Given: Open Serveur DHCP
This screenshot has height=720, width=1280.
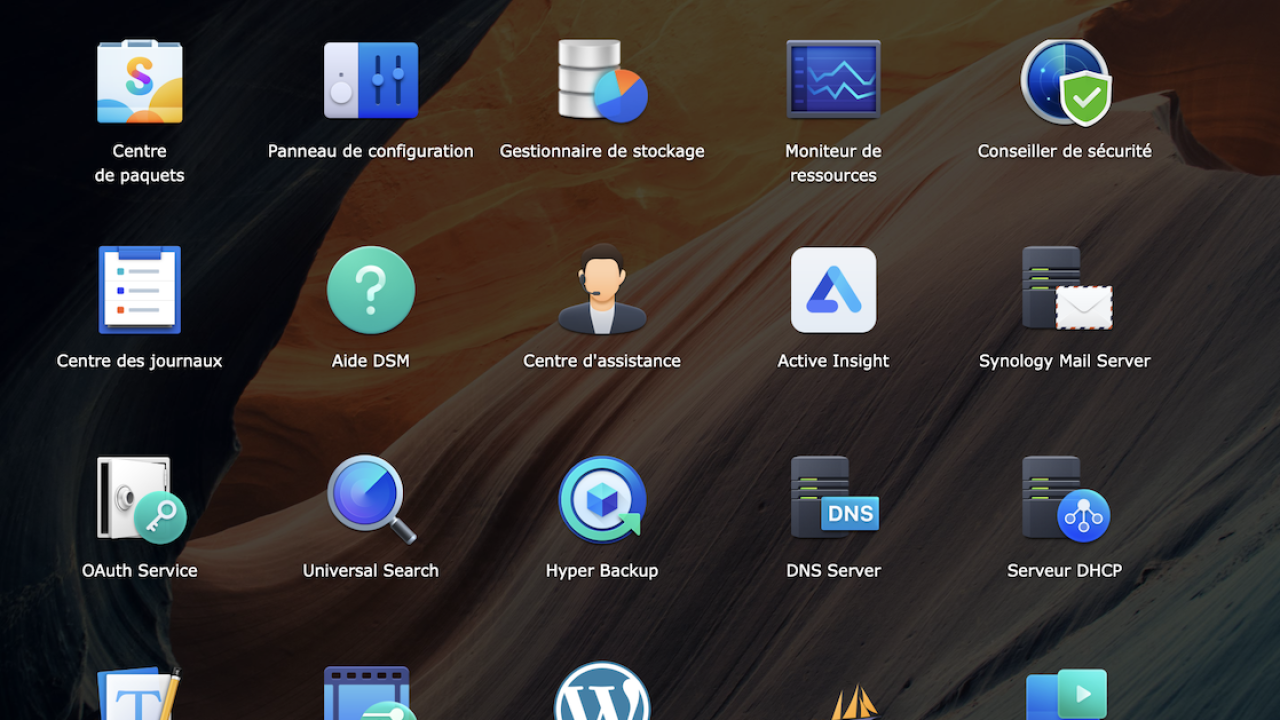Looking at the screenshot, I should coord(1065,499).
